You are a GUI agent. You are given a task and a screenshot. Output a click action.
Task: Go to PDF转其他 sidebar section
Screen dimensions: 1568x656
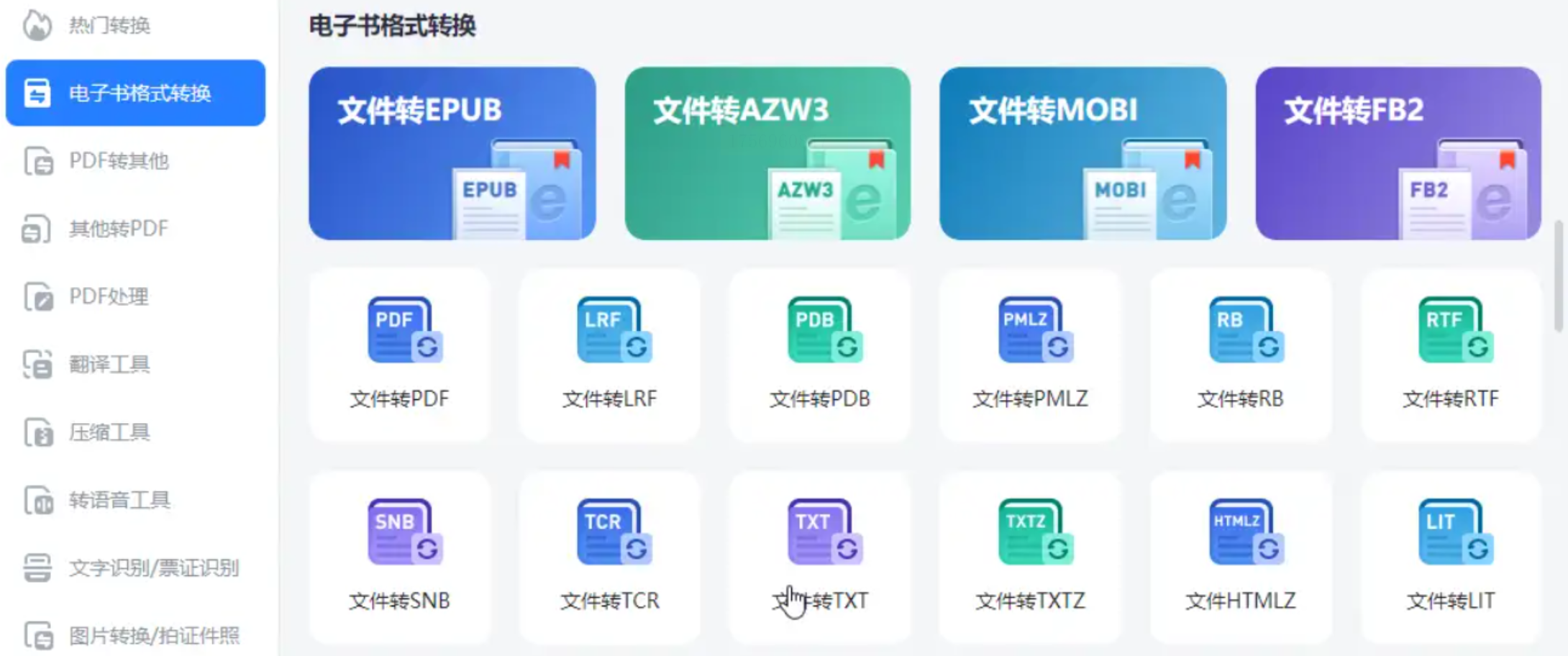[x=135, y=160]
